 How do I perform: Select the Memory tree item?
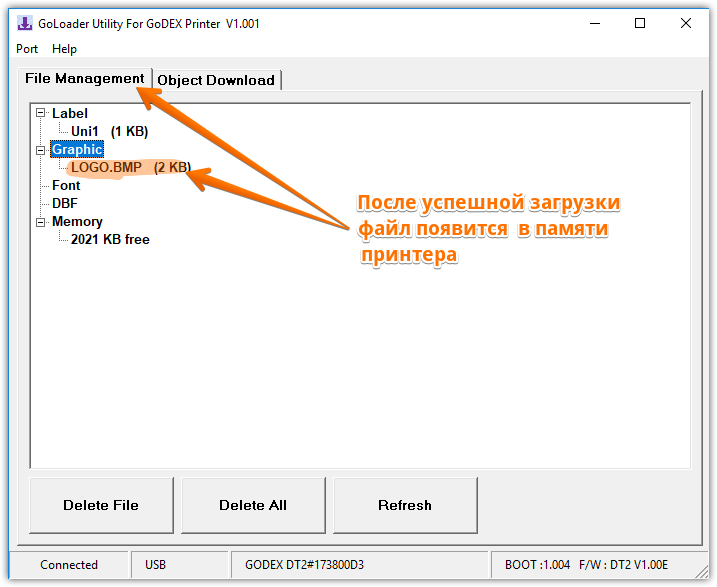[x=77, y=222]
